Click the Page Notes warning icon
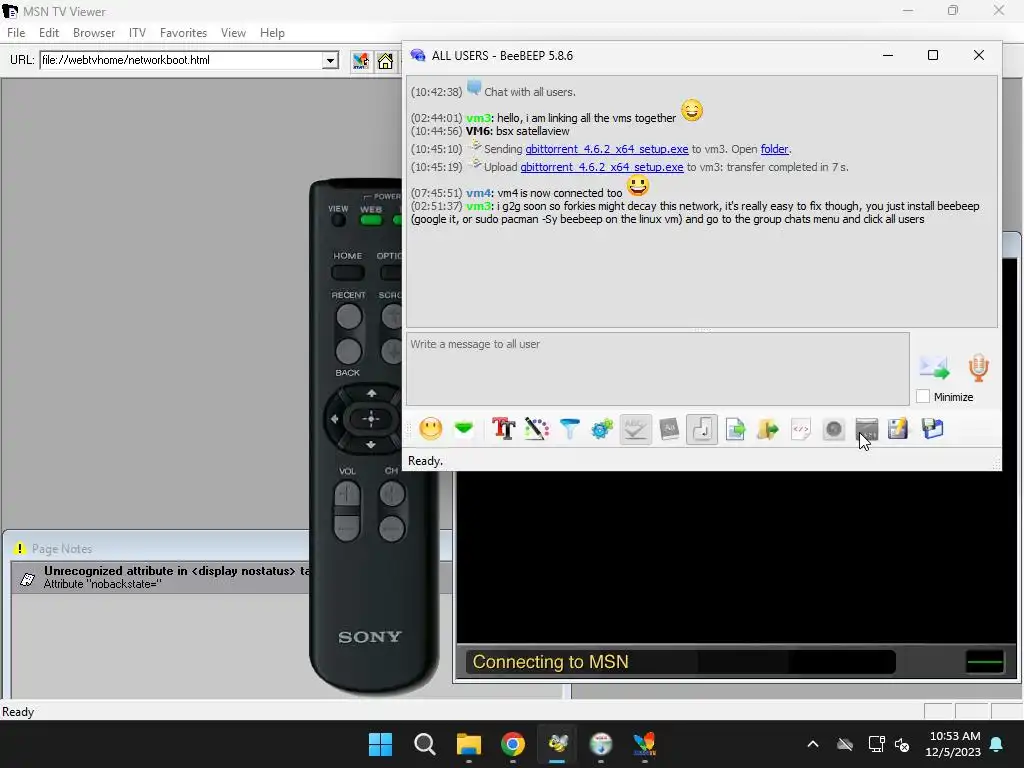 click(20, 549)
